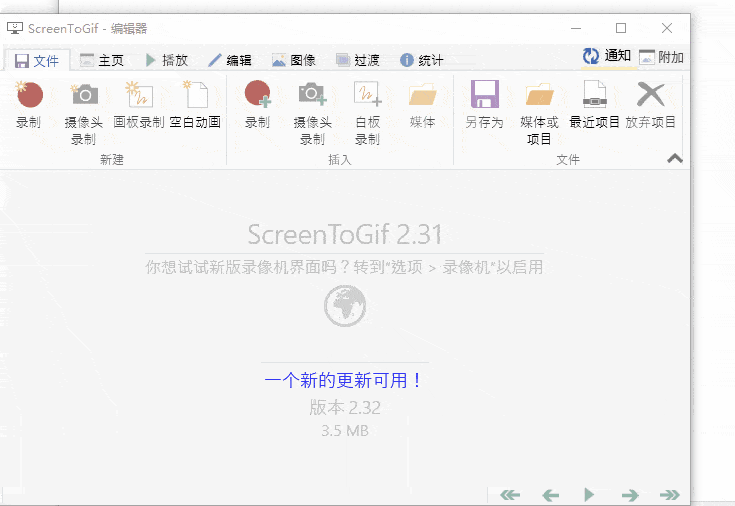Select the 版本 2.32 text
This screenshot has height=506, width=735.
345,408
